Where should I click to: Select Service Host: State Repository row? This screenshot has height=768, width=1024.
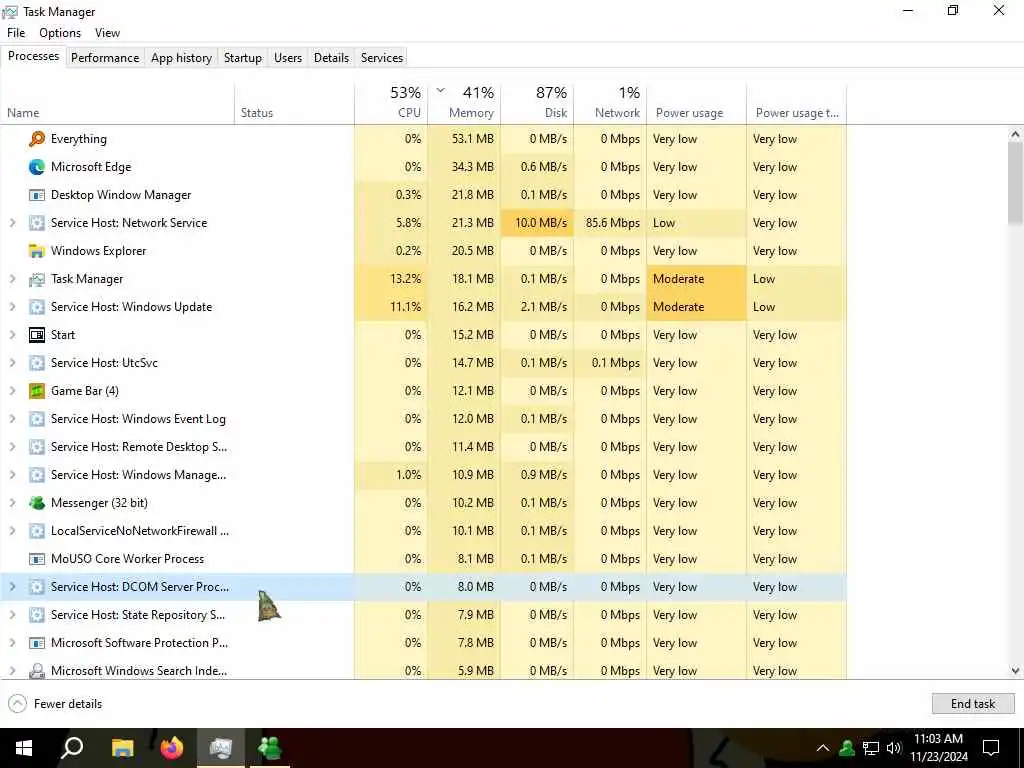pos(423,615)
